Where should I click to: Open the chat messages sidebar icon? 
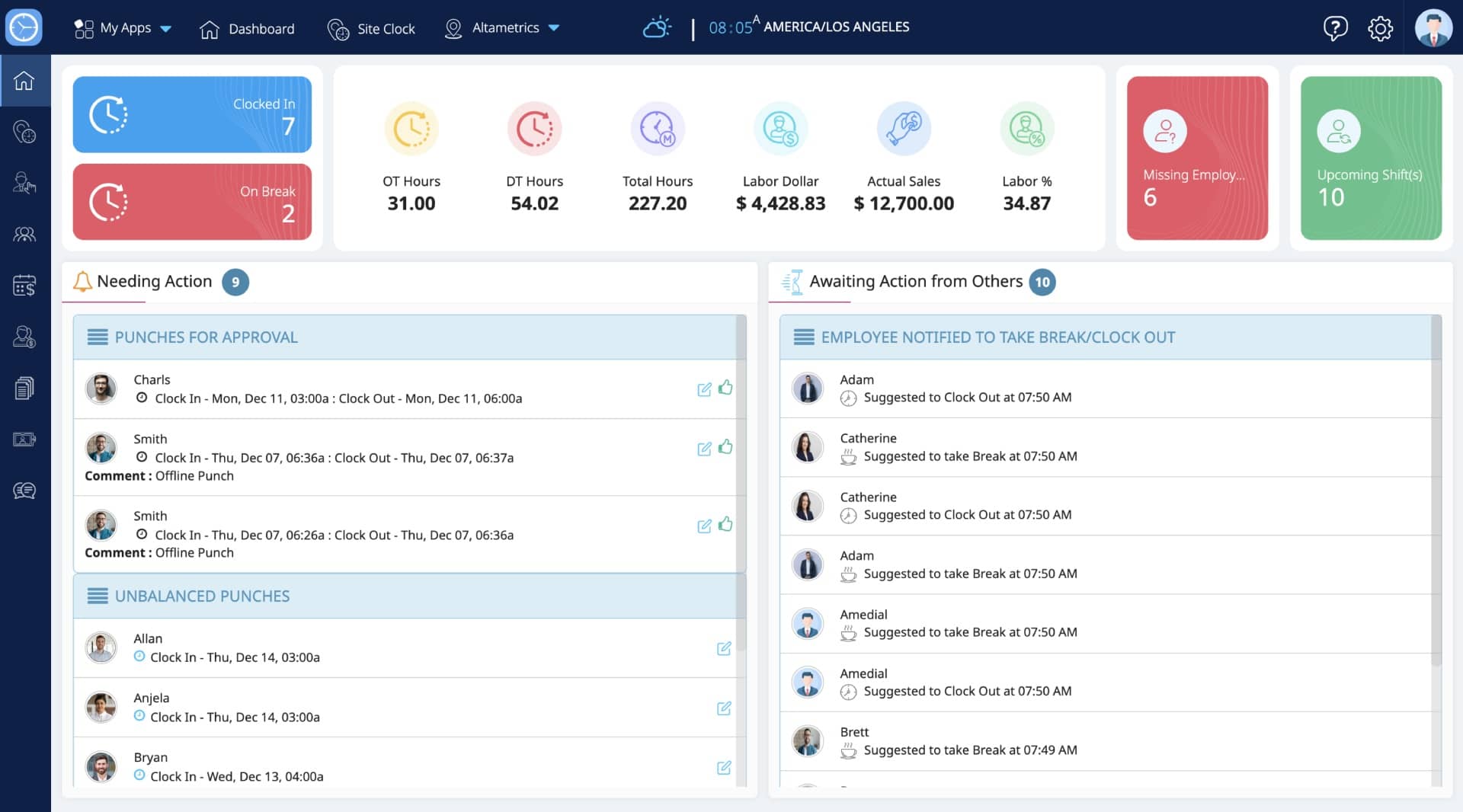[24, 491]
